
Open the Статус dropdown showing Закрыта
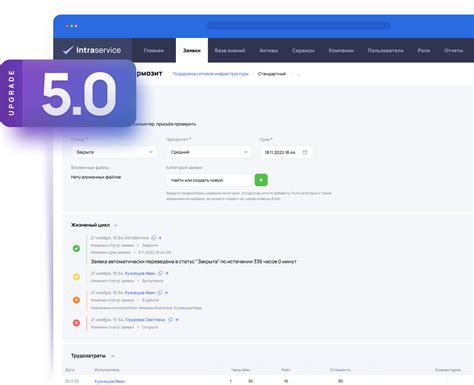pos(114,152)
